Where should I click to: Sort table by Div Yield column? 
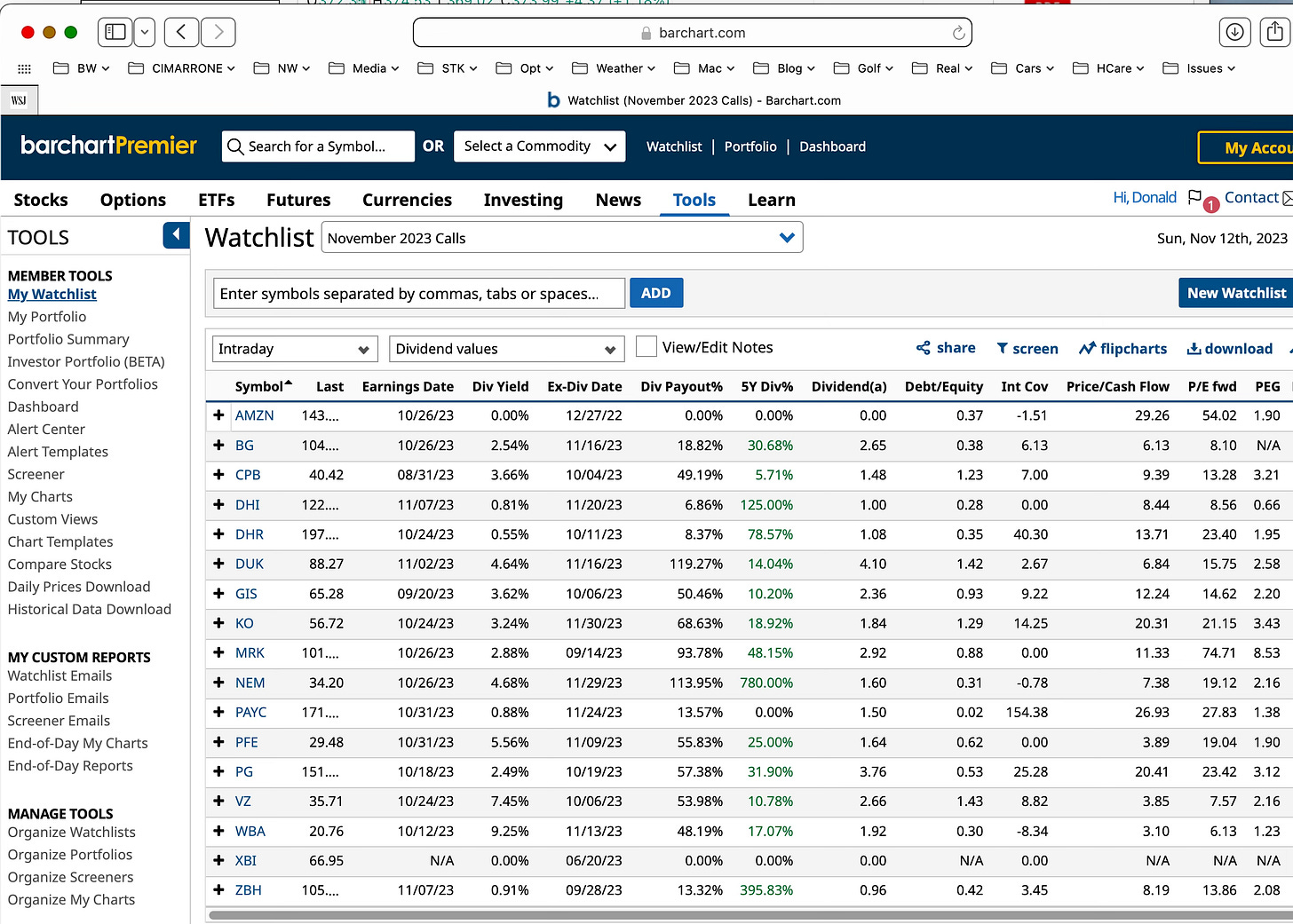pos(500,386)
